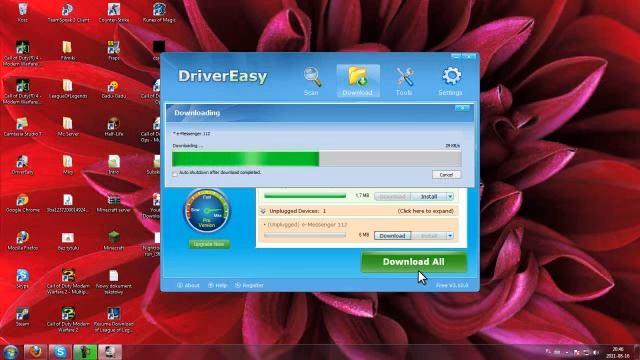Click the e-Messenger 112 gray progress bar
Viewport: 640px width, 360px height.
(305, 236)
